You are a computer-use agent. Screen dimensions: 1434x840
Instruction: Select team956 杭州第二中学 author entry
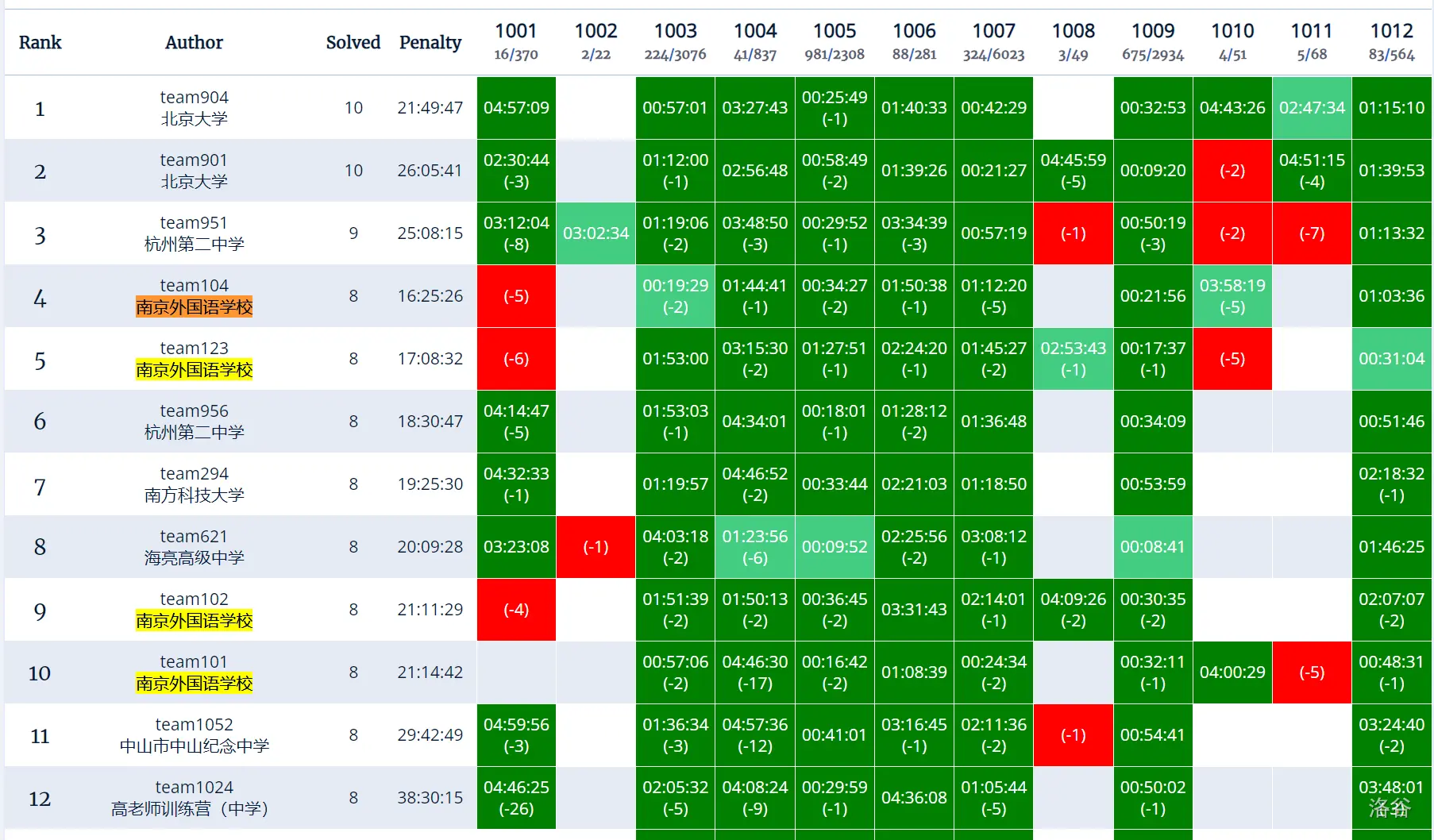click(194, 422)
